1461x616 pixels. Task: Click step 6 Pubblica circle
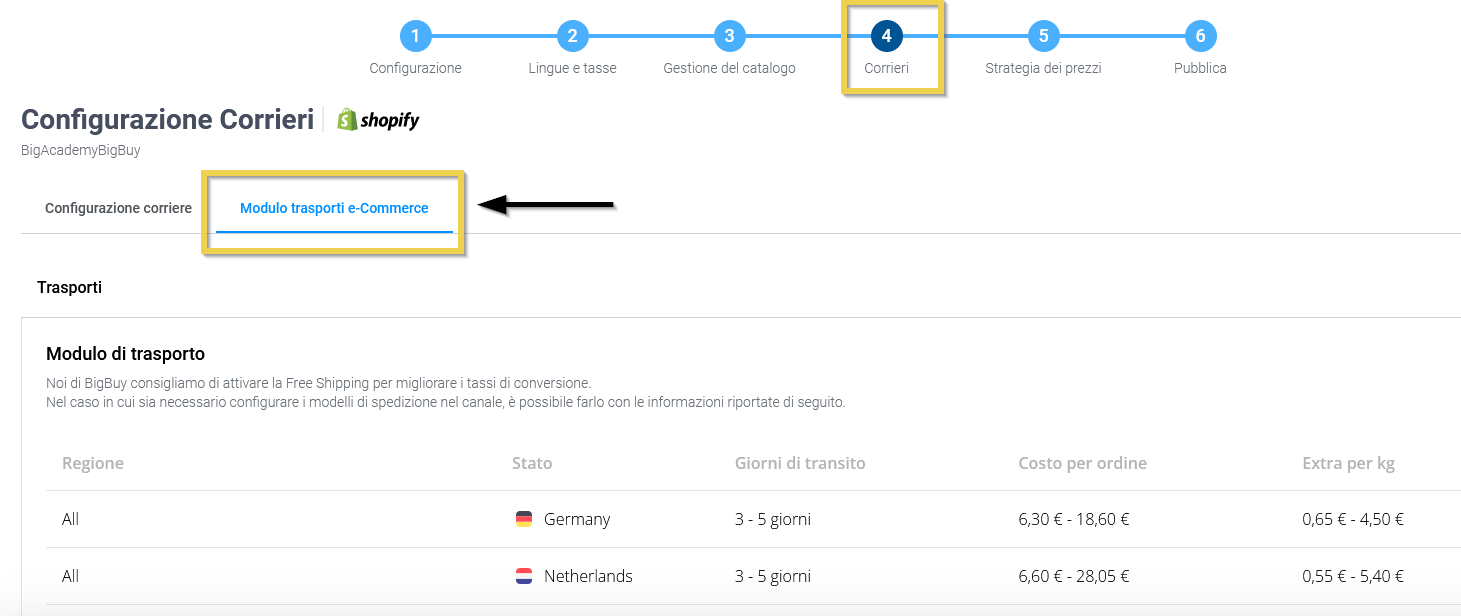1200,37
